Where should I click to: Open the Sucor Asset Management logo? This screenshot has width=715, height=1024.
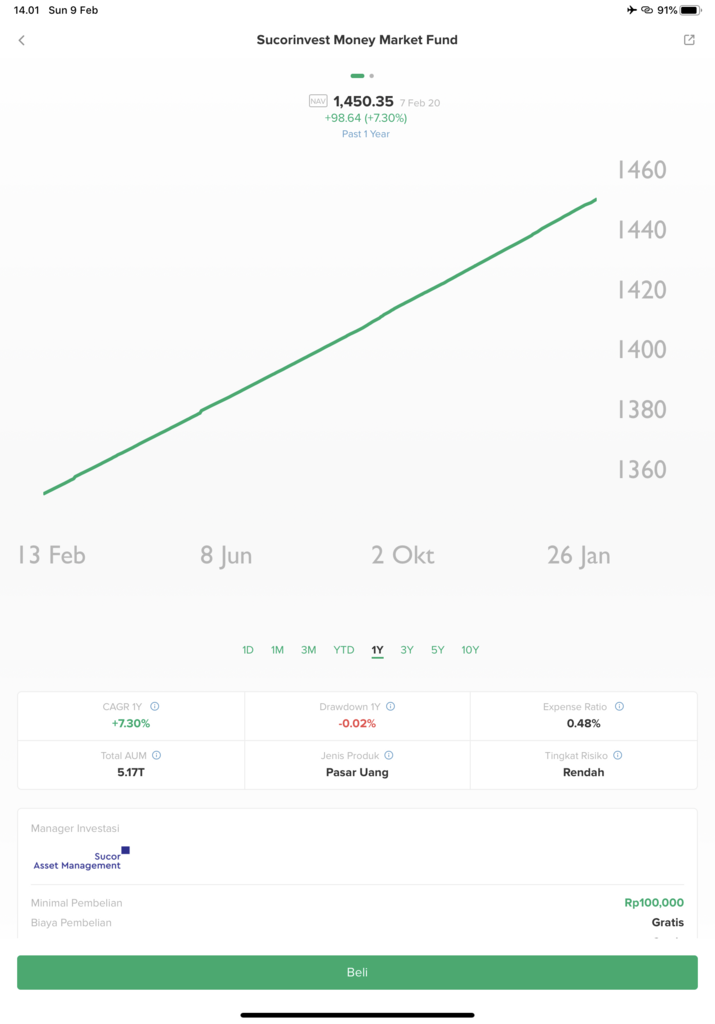(x=81, y=859)
